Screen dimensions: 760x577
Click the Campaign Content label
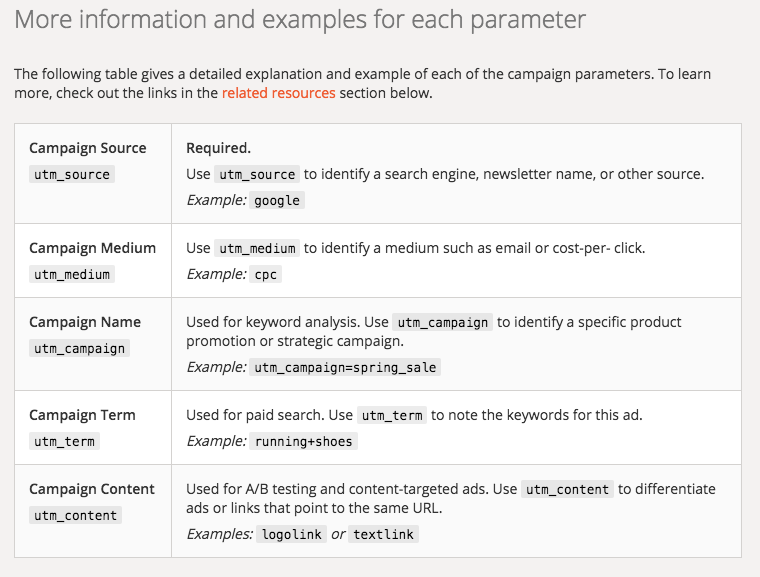(92, 489)
